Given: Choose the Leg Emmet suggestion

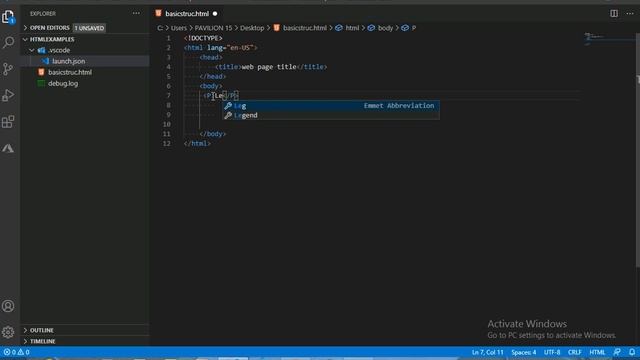Looking at the screenshot, I should [x=331, y=106].
